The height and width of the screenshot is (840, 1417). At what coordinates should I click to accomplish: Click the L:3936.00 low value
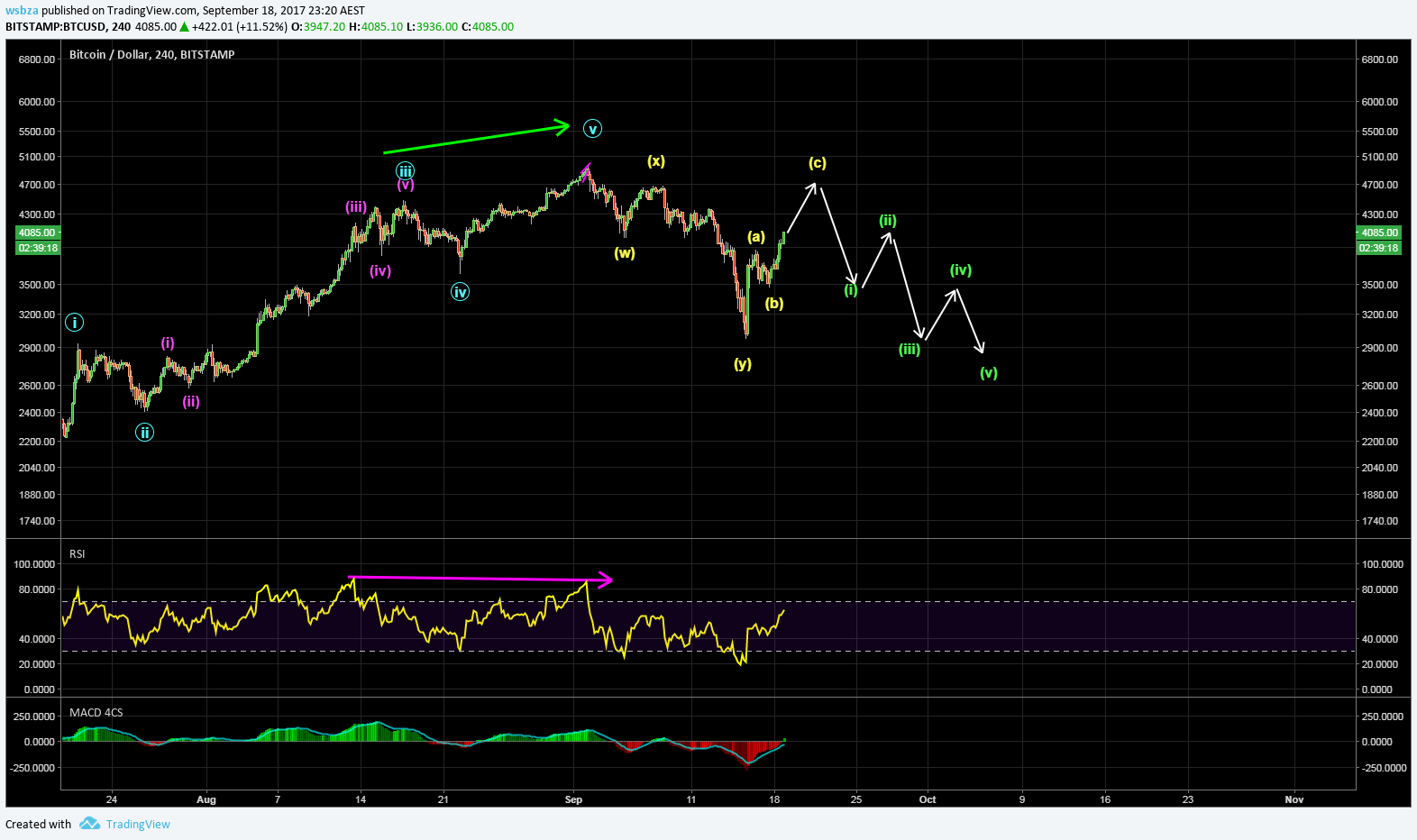coord(433,26)
